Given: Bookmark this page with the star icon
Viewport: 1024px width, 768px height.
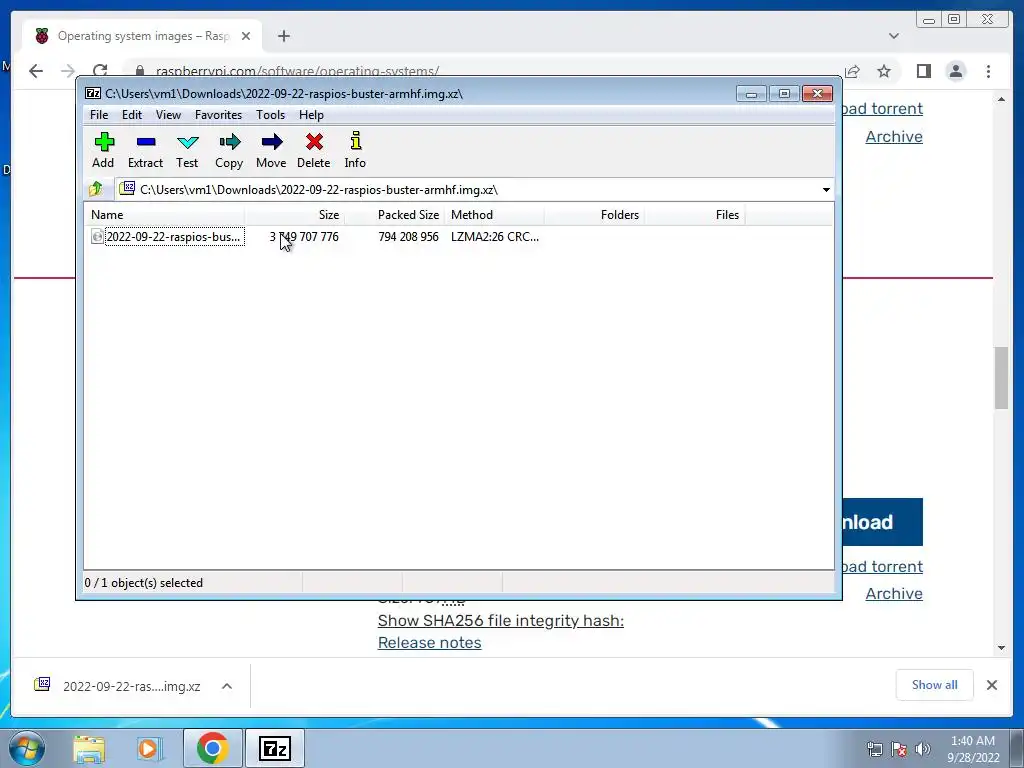Looking at the screenshot, I should click(884, 71).
